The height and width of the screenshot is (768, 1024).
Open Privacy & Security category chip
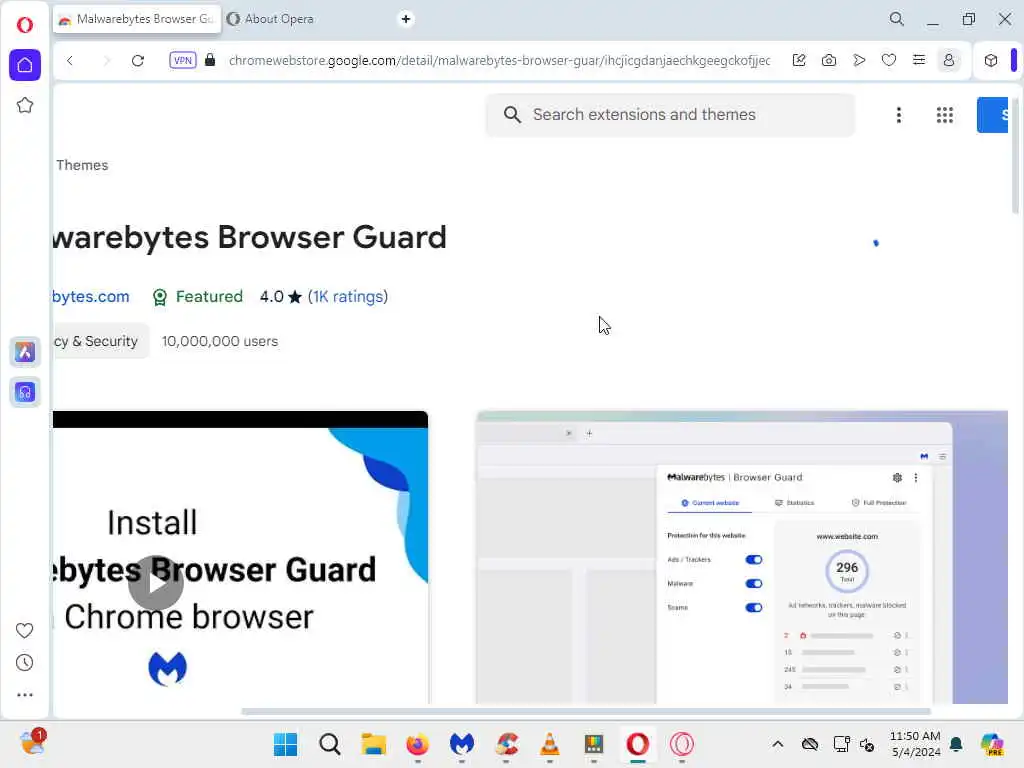point(101,341)
